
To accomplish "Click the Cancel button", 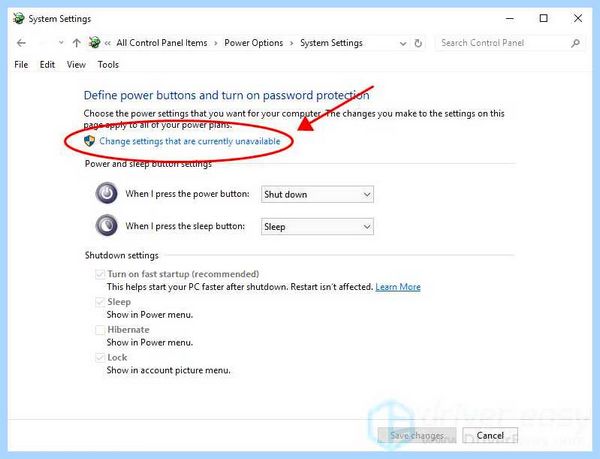I will 490,435.
